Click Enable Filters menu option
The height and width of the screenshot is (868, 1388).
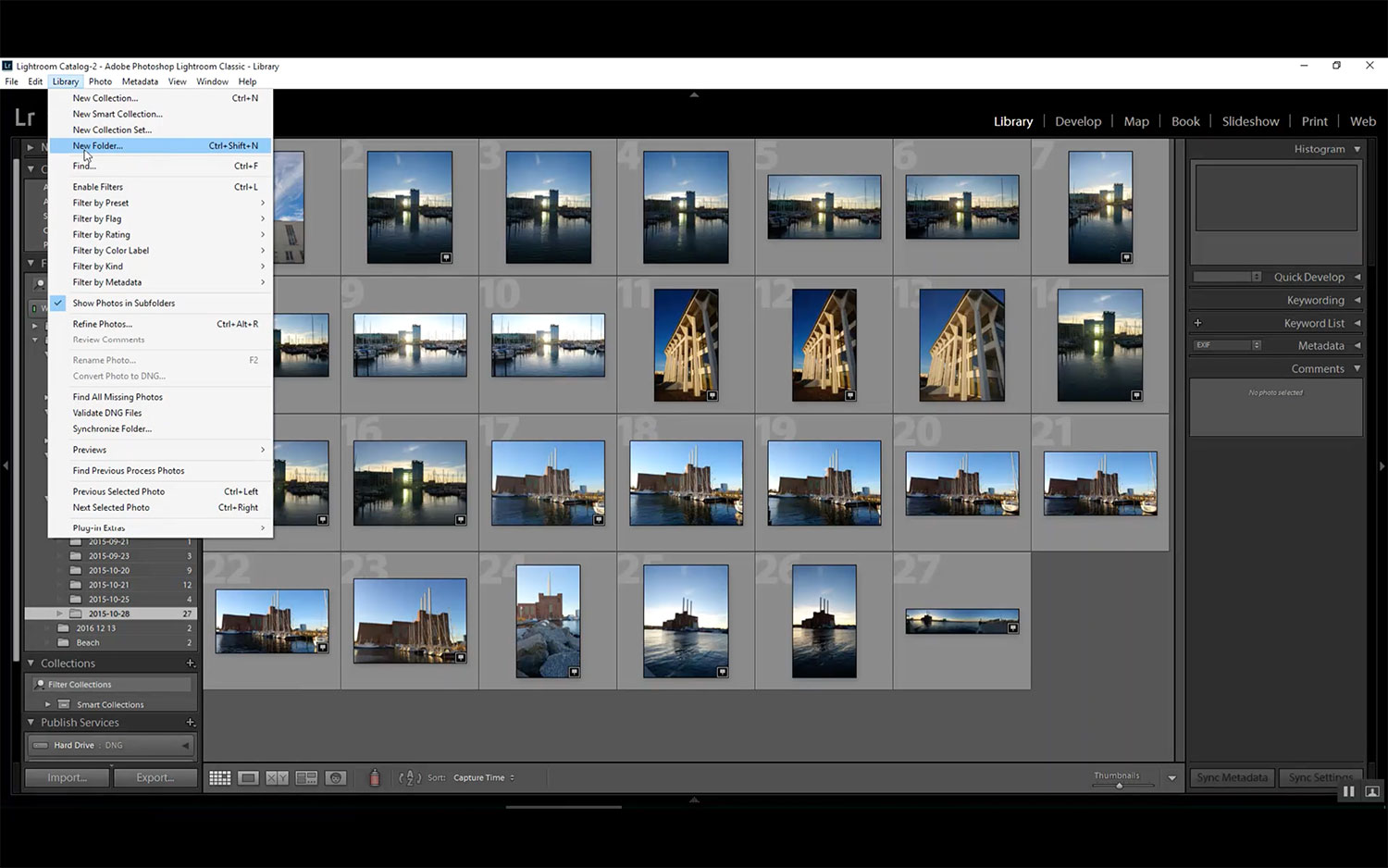click(98, 187)
